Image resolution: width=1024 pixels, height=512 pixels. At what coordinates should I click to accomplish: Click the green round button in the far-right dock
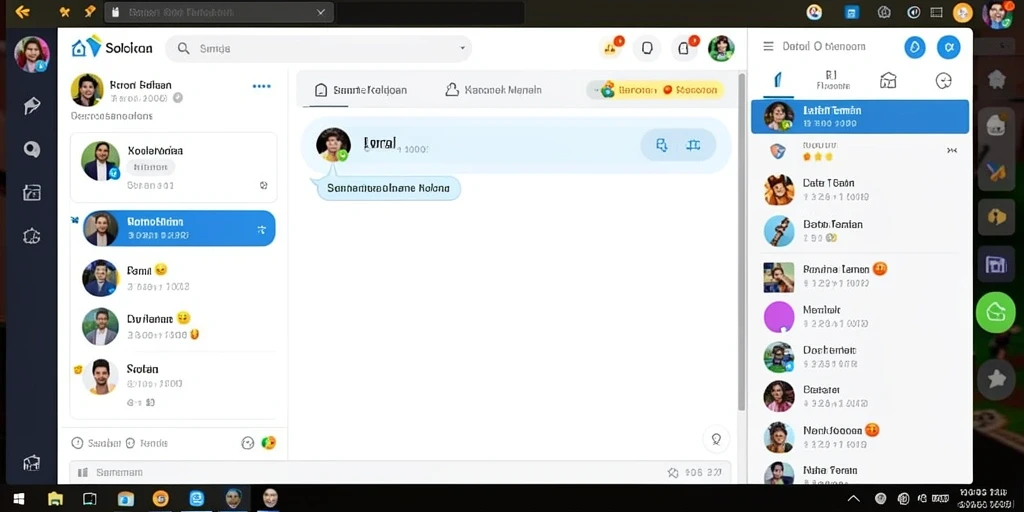(x=995, y=312)
